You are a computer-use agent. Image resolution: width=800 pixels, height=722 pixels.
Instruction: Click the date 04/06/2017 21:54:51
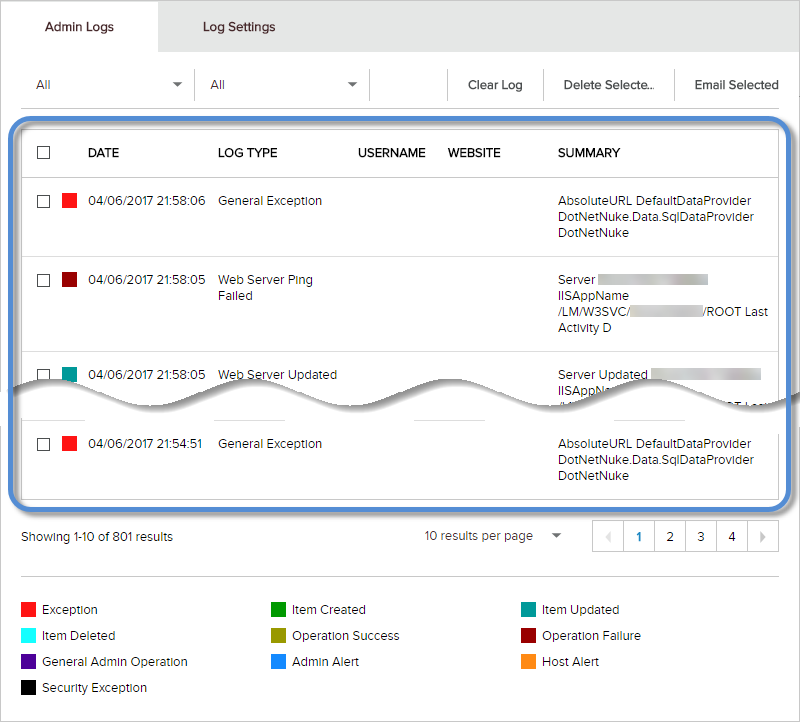pyautogui.click(x=145, y=443)
